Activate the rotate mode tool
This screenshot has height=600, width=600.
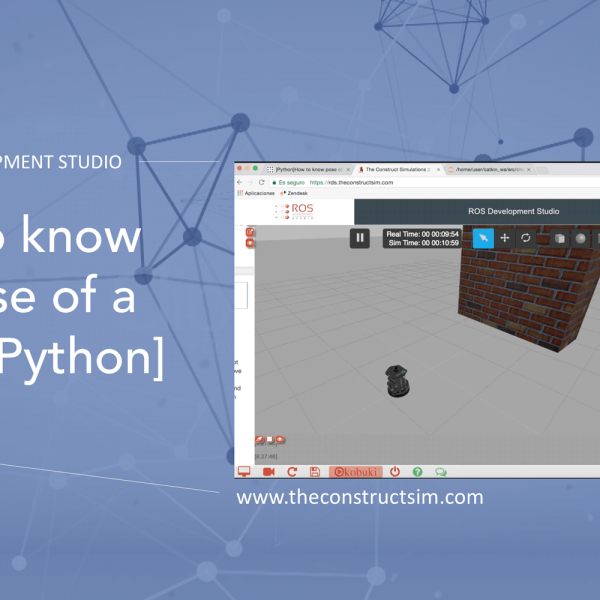pos(525,238)
